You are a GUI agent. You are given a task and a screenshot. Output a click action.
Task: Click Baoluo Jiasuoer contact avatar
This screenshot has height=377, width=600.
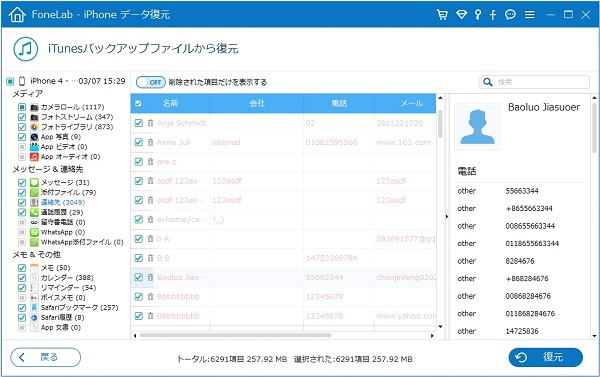tap(477, 126)
